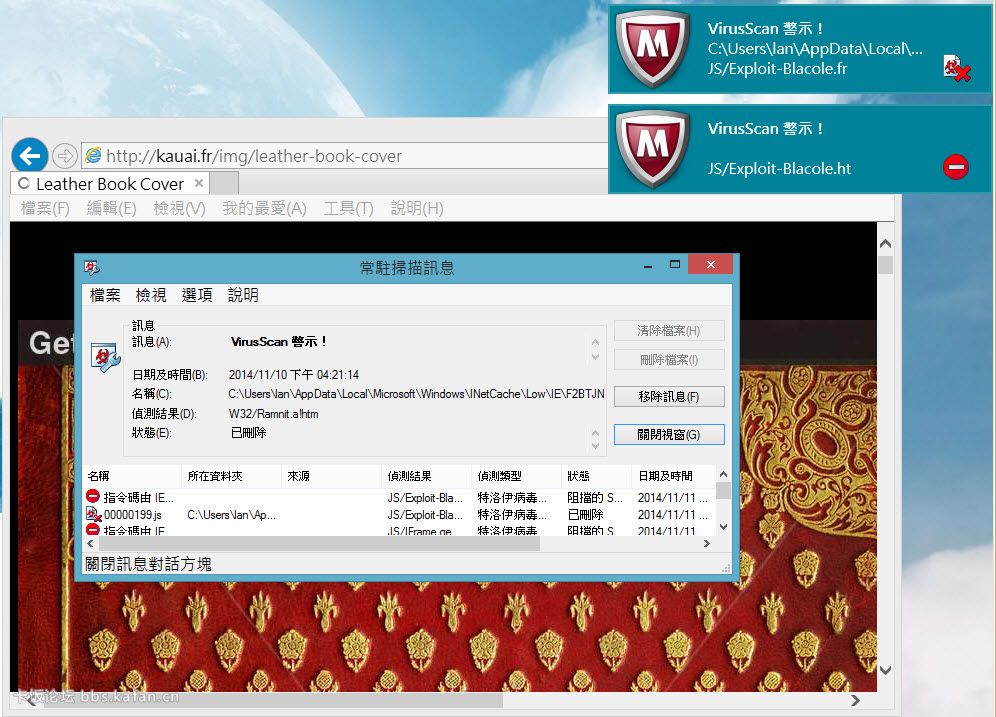Viewport: 996px width, 717px height.
Task: Close the Leather Book Cover tab
Action: pyautogui.click(x=199, y=183)
